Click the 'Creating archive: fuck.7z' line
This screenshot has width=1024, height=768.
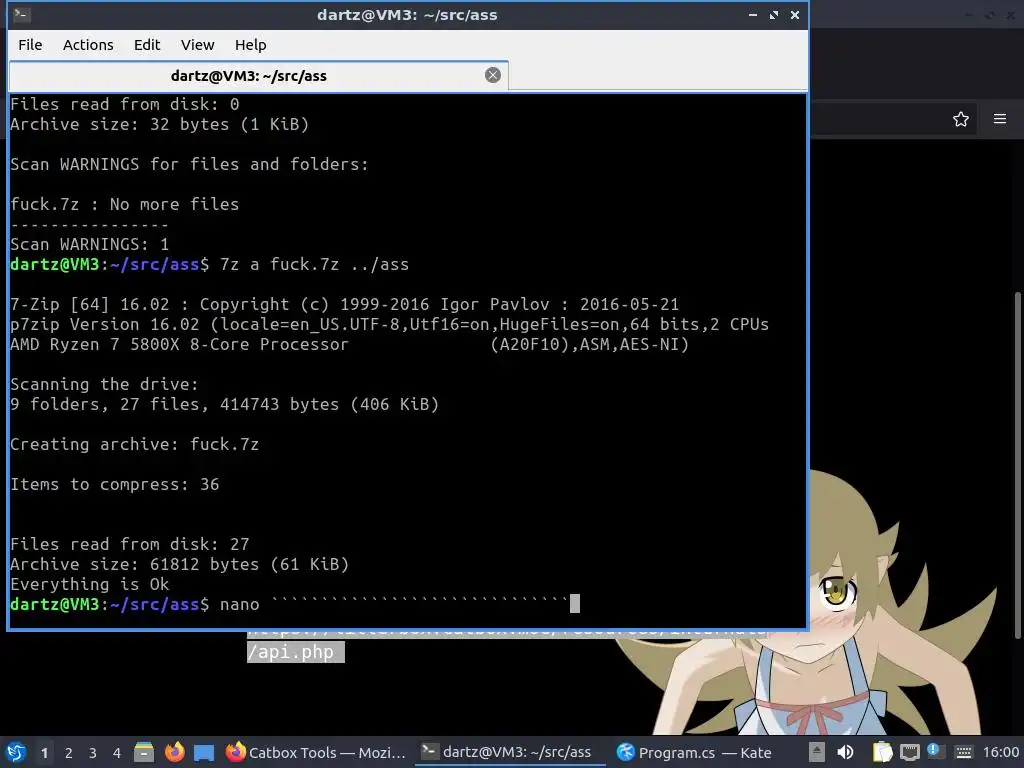point(135,445)
